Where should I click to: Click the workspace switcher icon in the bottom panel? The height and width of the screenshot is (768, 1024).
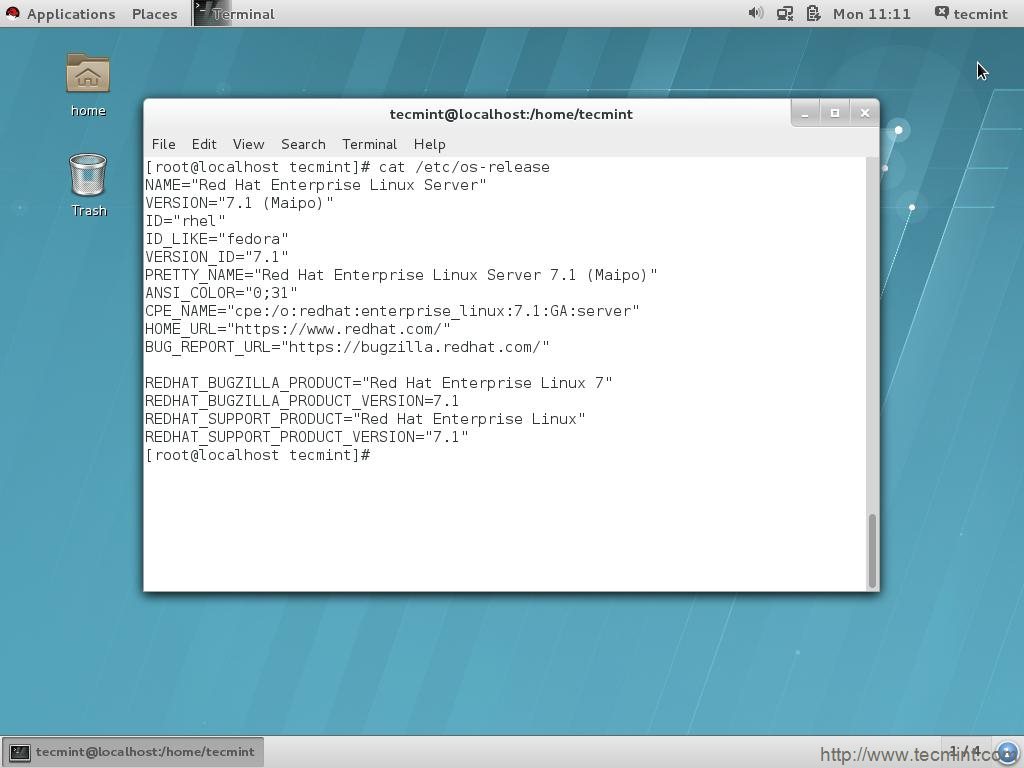pyautogui.click(x=966, y=752)
